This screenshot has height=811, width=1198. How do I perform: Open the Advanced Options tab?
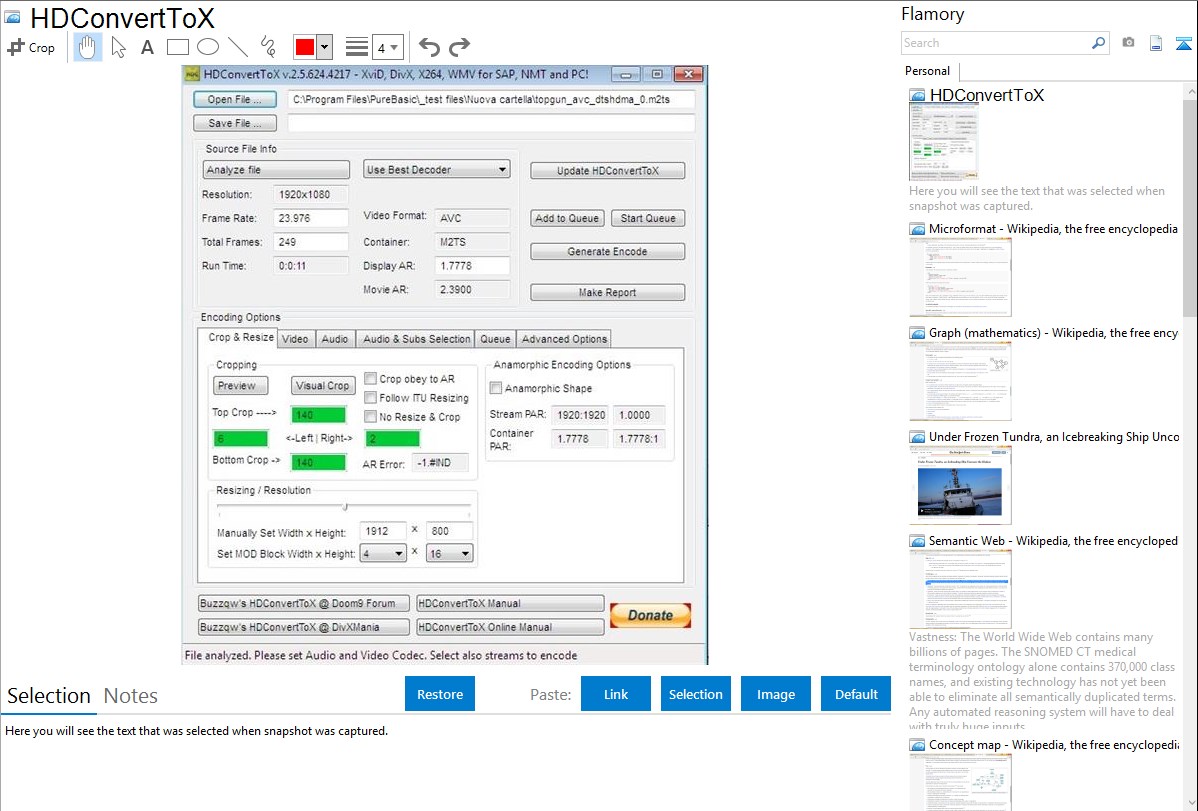(x=565, y=339)
